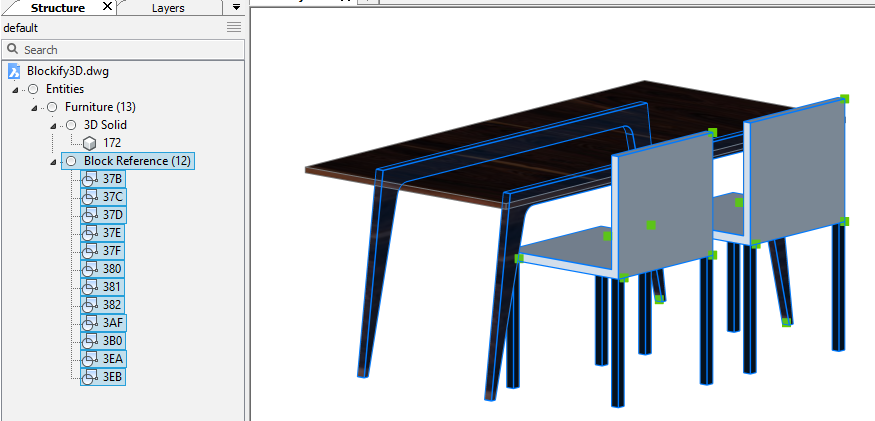Image resolution: width=875 pixels, height=421 pixels.
Task: Select block reference 380
Action: [x=112, y=269]
